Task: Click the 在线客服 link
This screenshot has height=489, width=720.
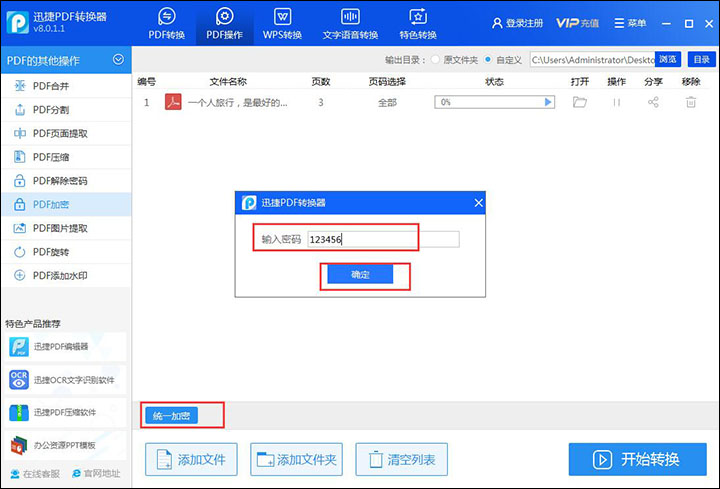Action: pos(35,473)
